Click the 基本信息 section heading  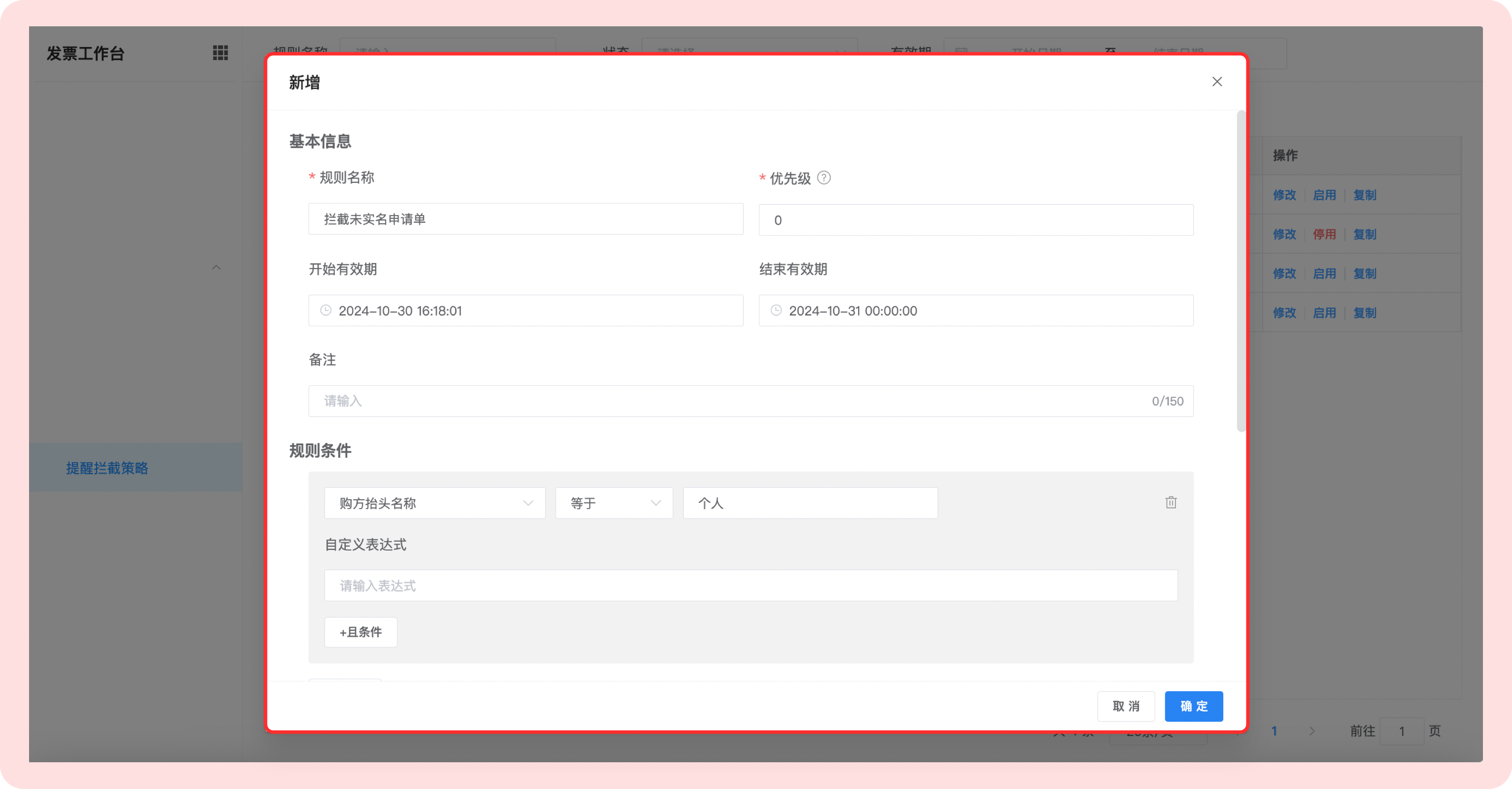coord(320,142)
